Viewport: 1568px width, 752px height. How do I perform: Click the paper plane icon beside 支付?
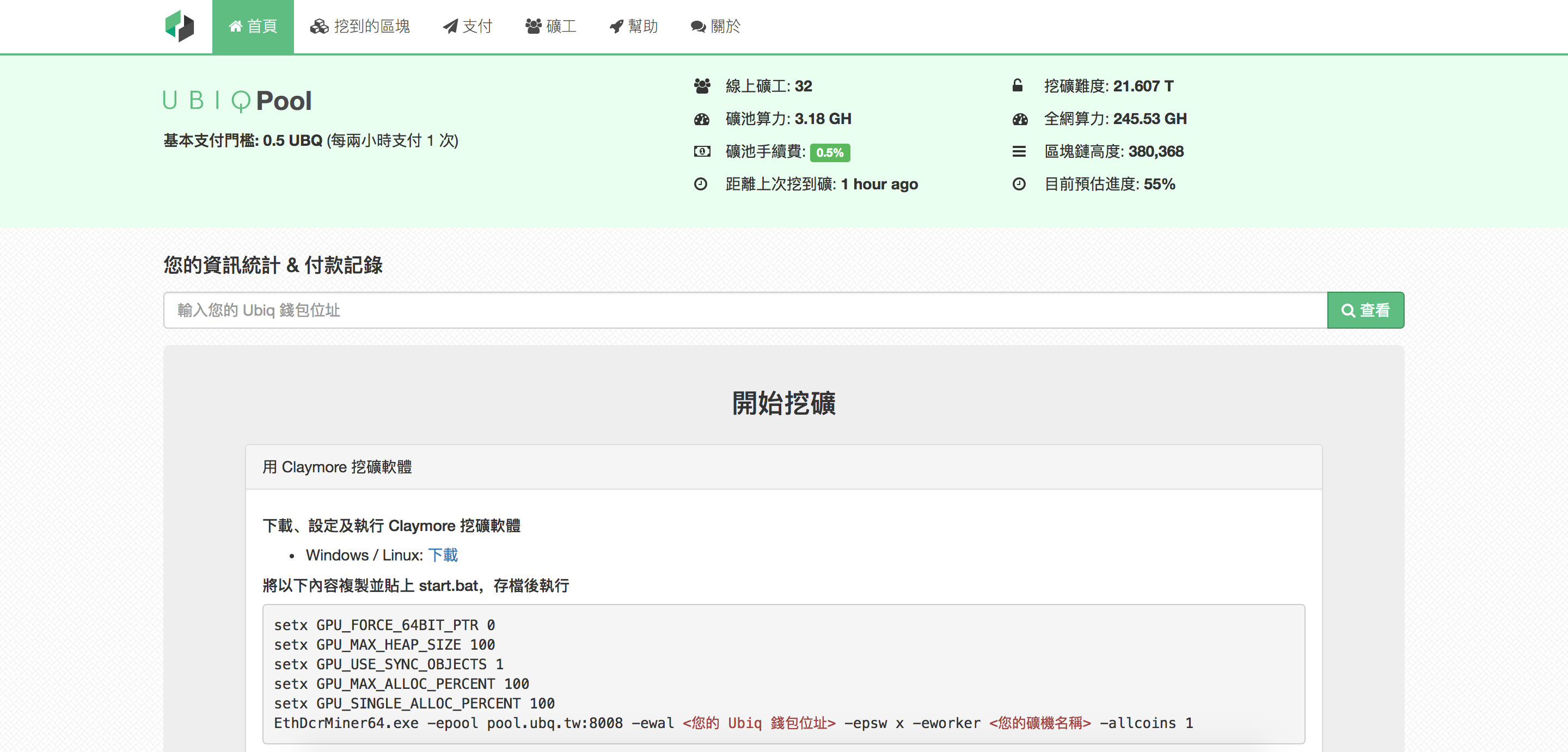click(x=450, y=27)
